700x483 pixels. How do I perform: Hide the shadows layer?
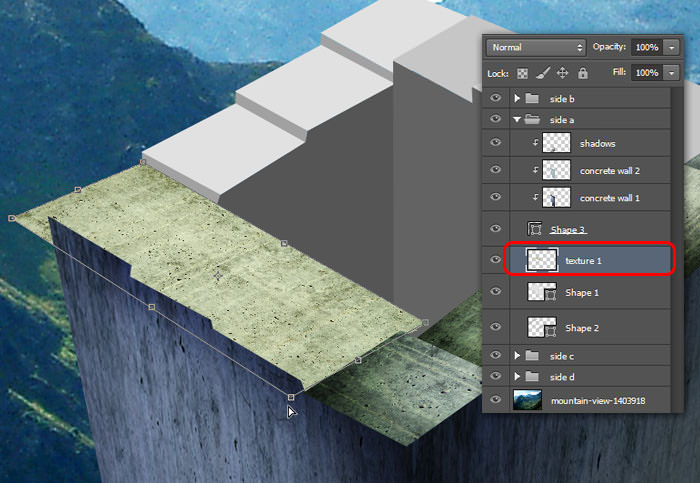(x=496, y=143)
